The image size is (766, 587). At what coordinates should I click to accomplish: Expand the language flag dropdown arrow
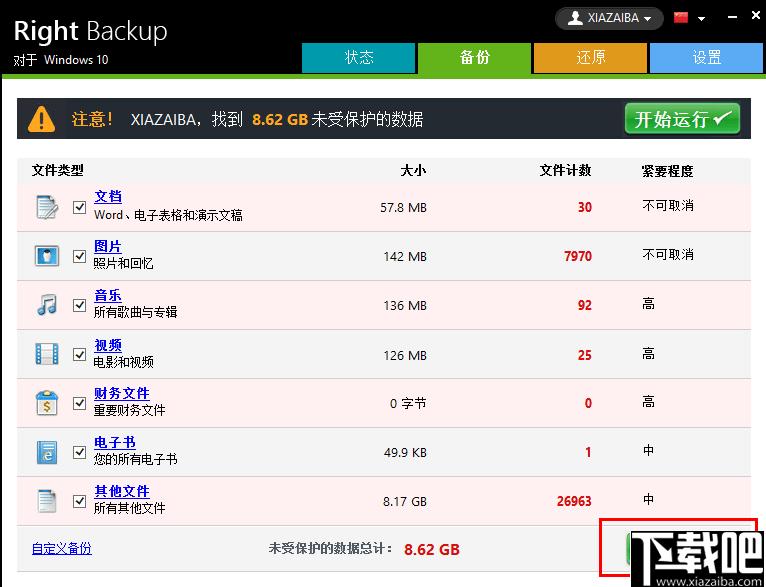(x=702, y=19)
